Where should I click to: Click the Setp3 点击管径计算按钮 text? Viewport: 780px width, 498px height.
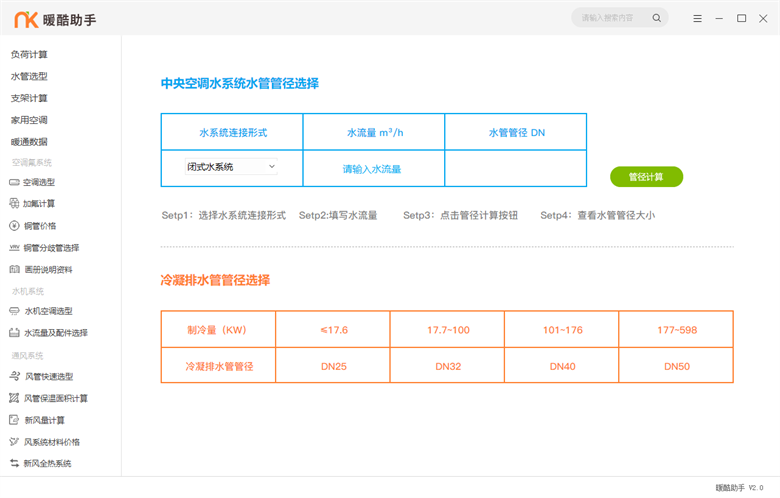pos(460,215)
